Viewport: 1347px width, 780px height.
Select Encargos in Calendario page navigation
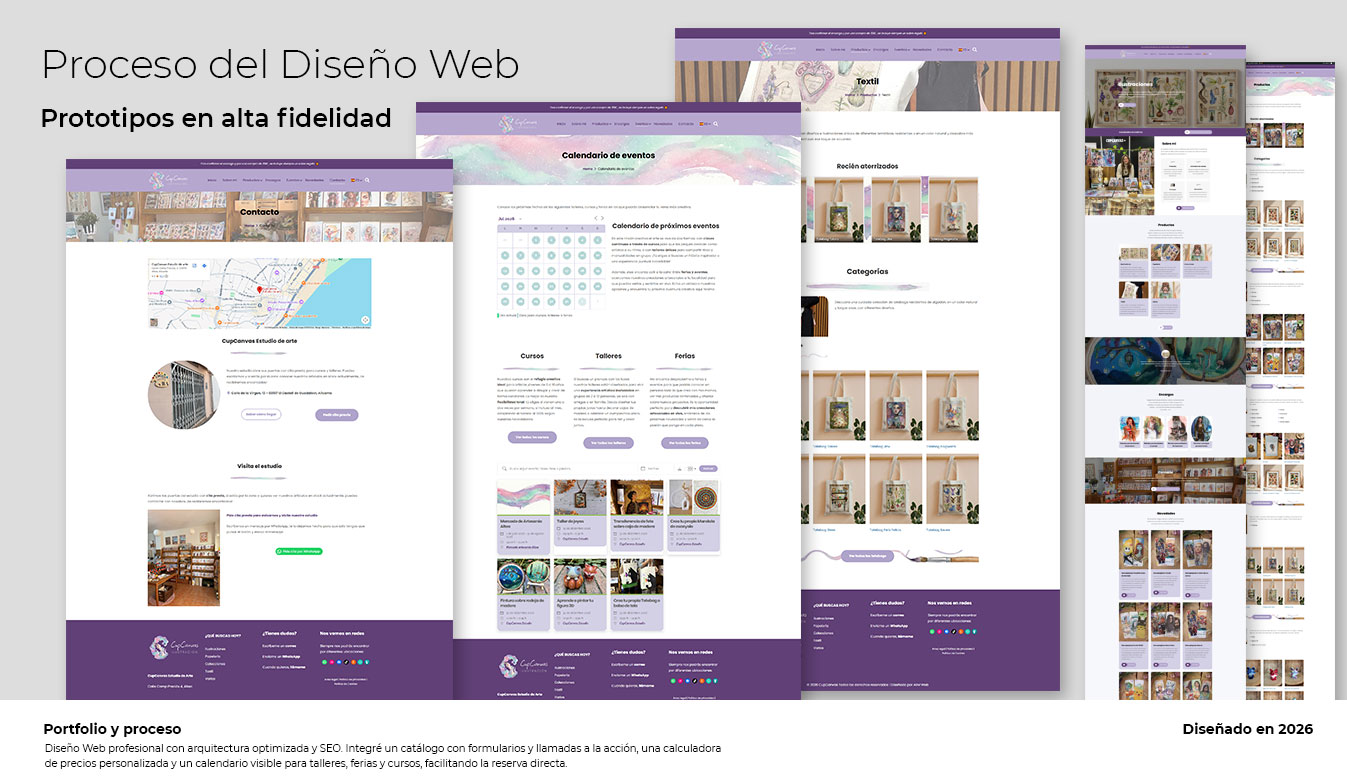(x=622, y=124)
